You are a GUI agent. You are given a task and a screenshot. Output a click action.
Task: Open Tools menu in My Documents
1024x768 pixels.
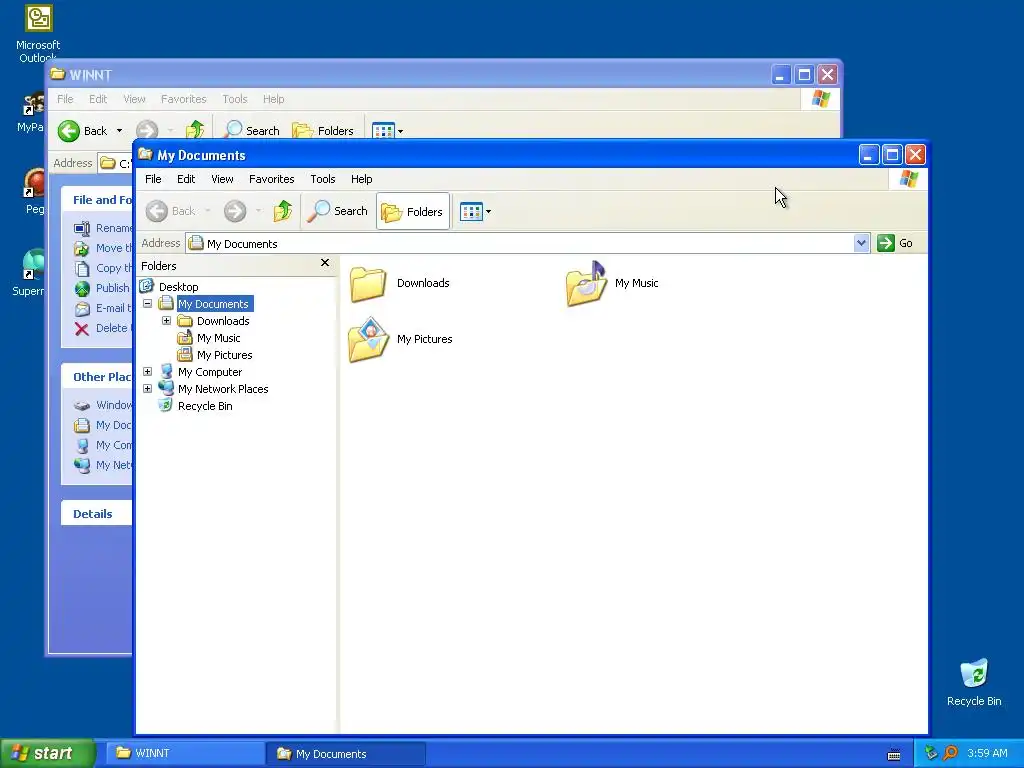coord(323,179)
